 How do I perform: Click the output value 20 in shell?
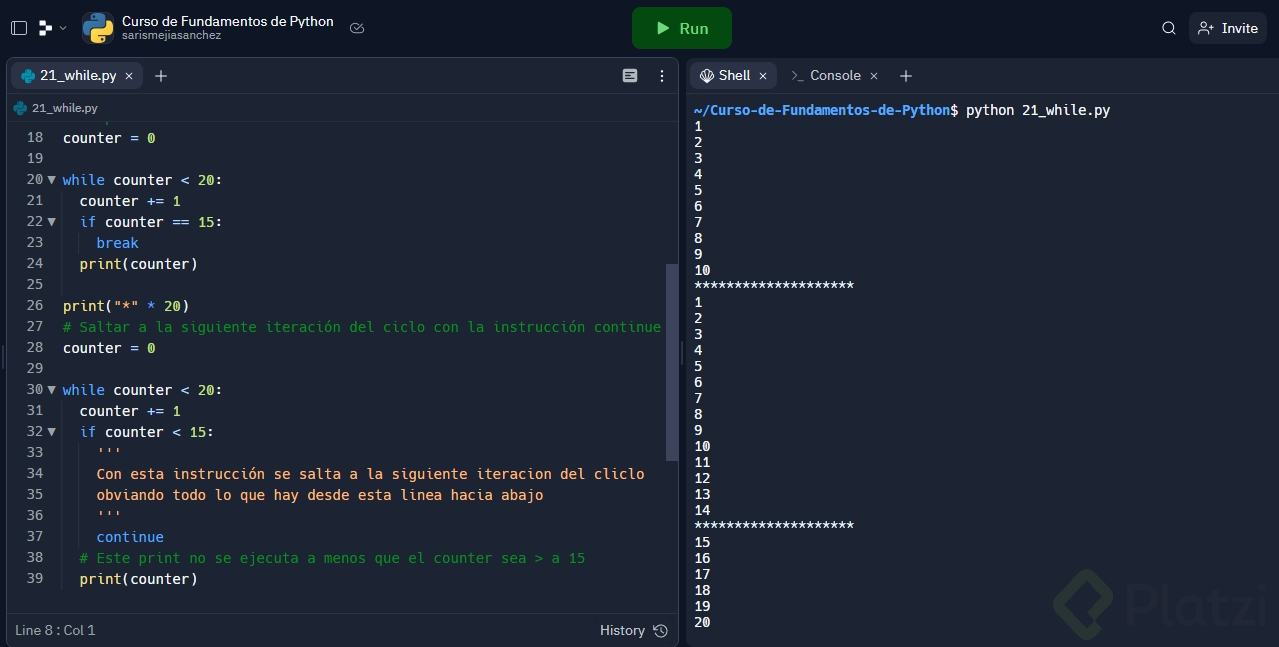pos(702,622)
